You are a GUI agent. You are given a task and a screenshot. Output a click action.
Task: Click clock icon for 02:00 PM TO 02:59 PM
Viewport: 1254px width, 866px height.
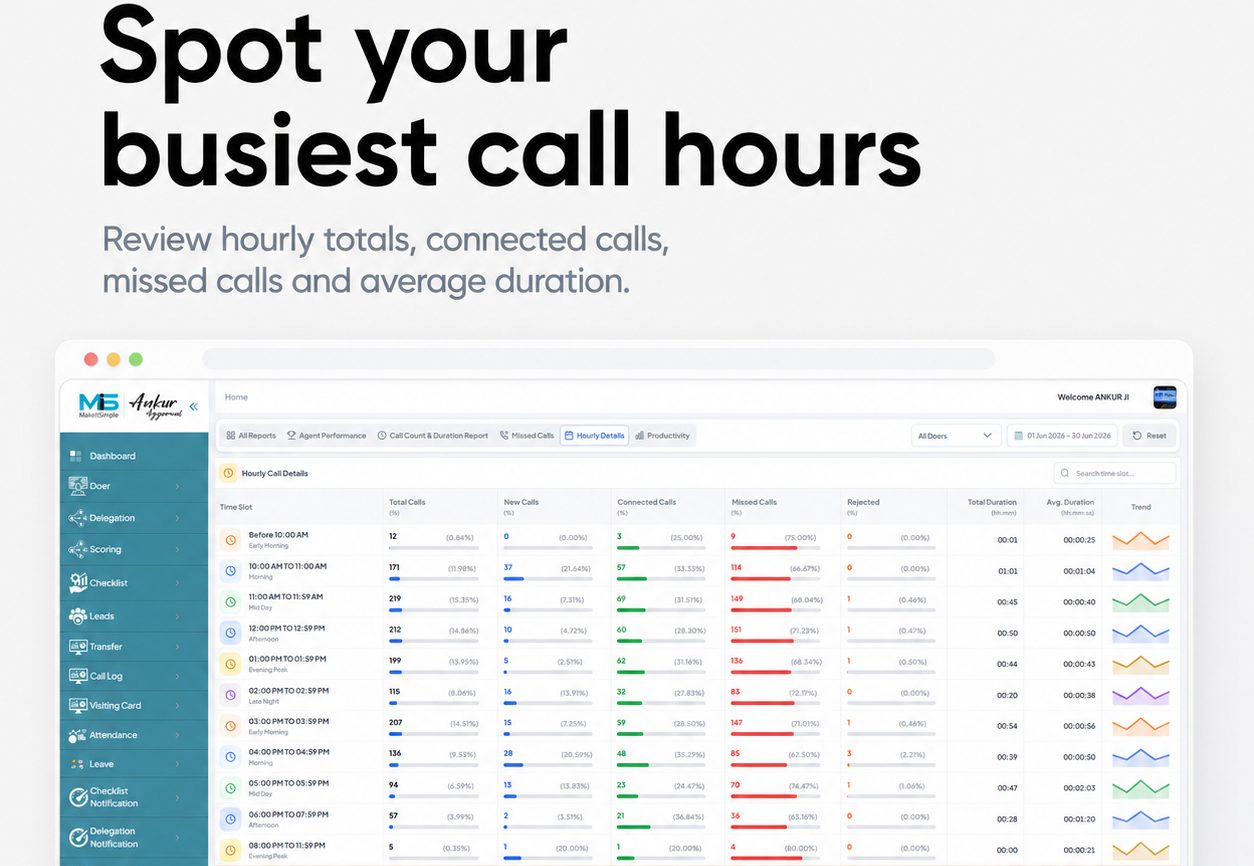pyautogui.click(x=230, y=695)
